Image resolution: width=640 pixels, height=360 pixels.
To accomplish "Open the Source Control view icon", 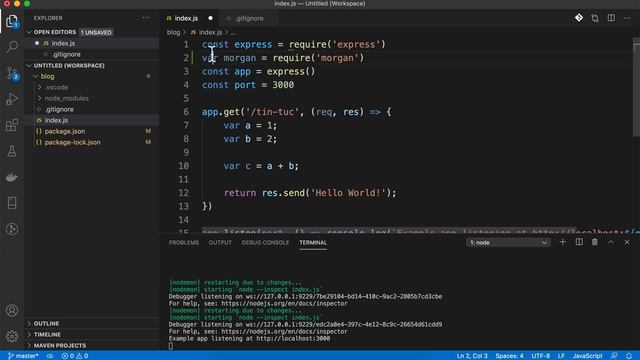I will [12, 73].
